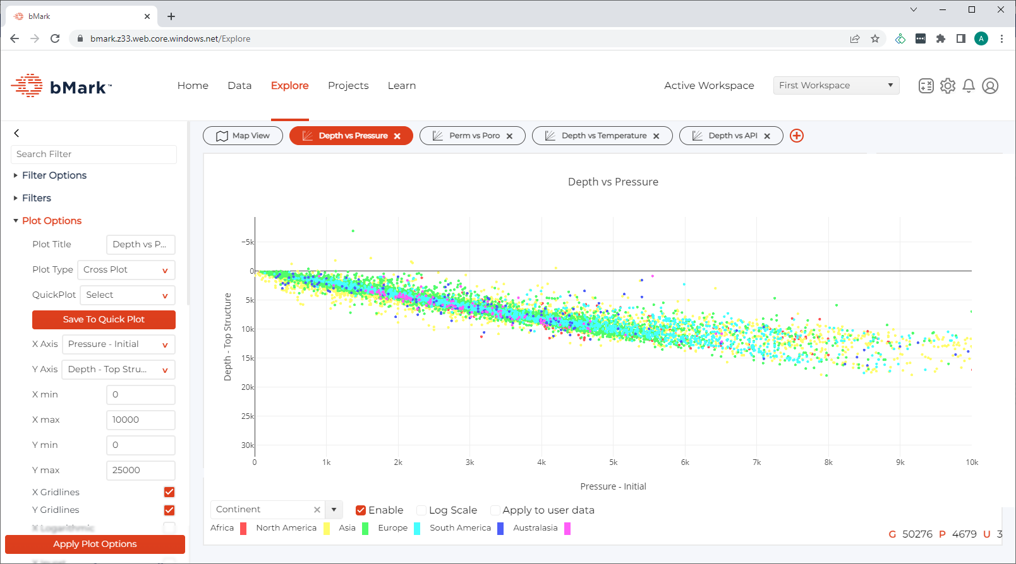Close the Depth vs API tab
The image size is (1016, 564).
[767, 136]
